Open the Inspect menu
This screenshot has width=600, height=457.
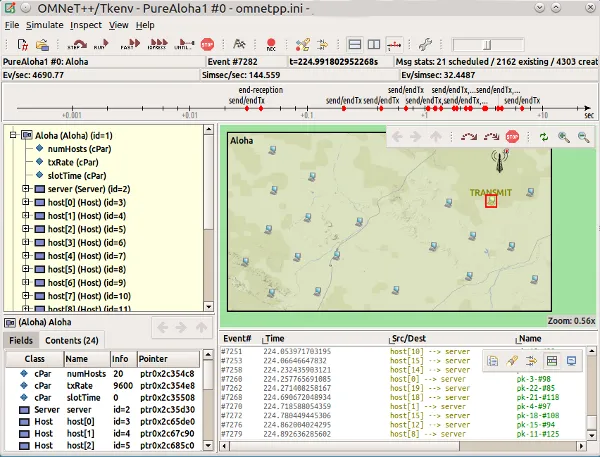(85, 24)
